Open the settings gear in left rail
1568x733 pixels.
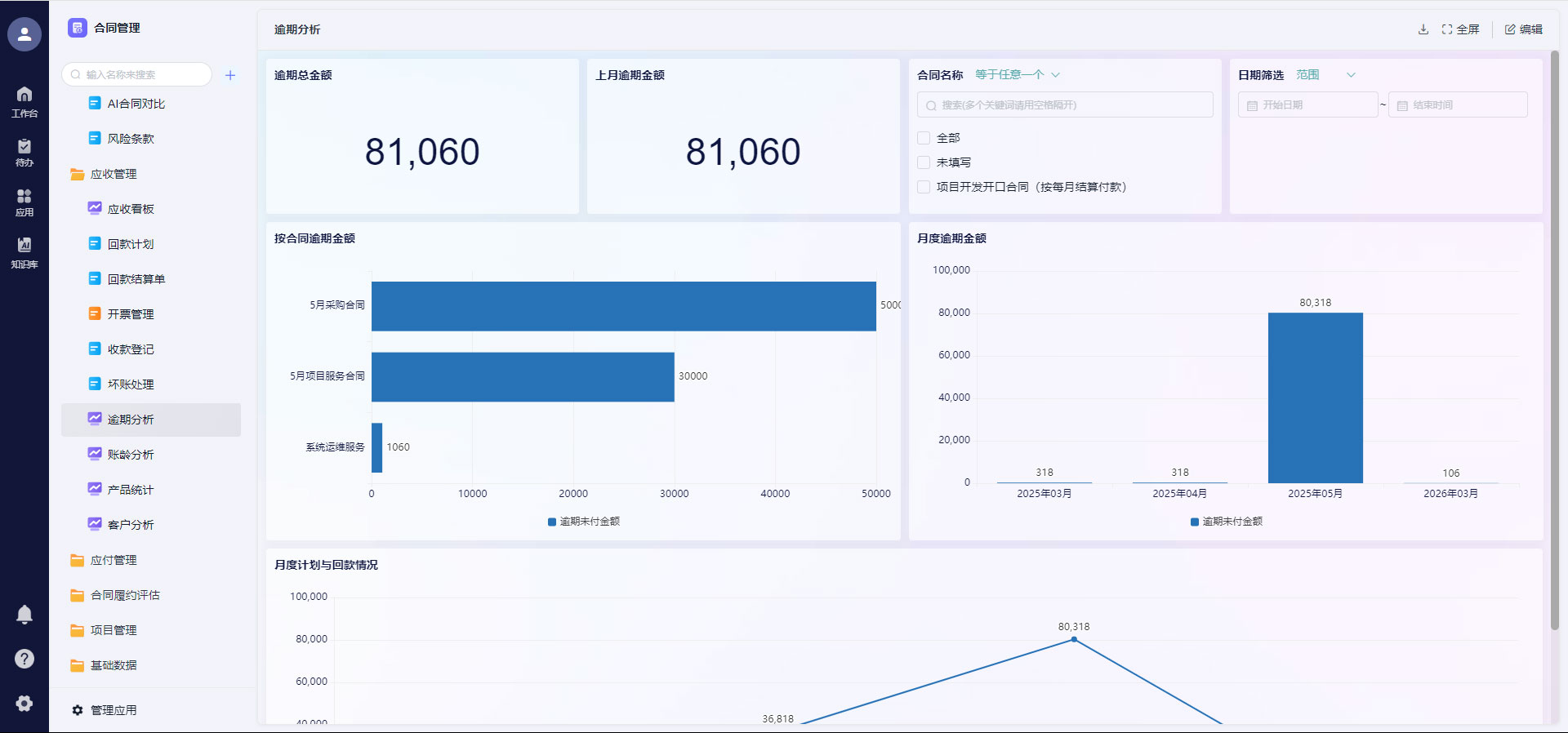click(24, 703)
